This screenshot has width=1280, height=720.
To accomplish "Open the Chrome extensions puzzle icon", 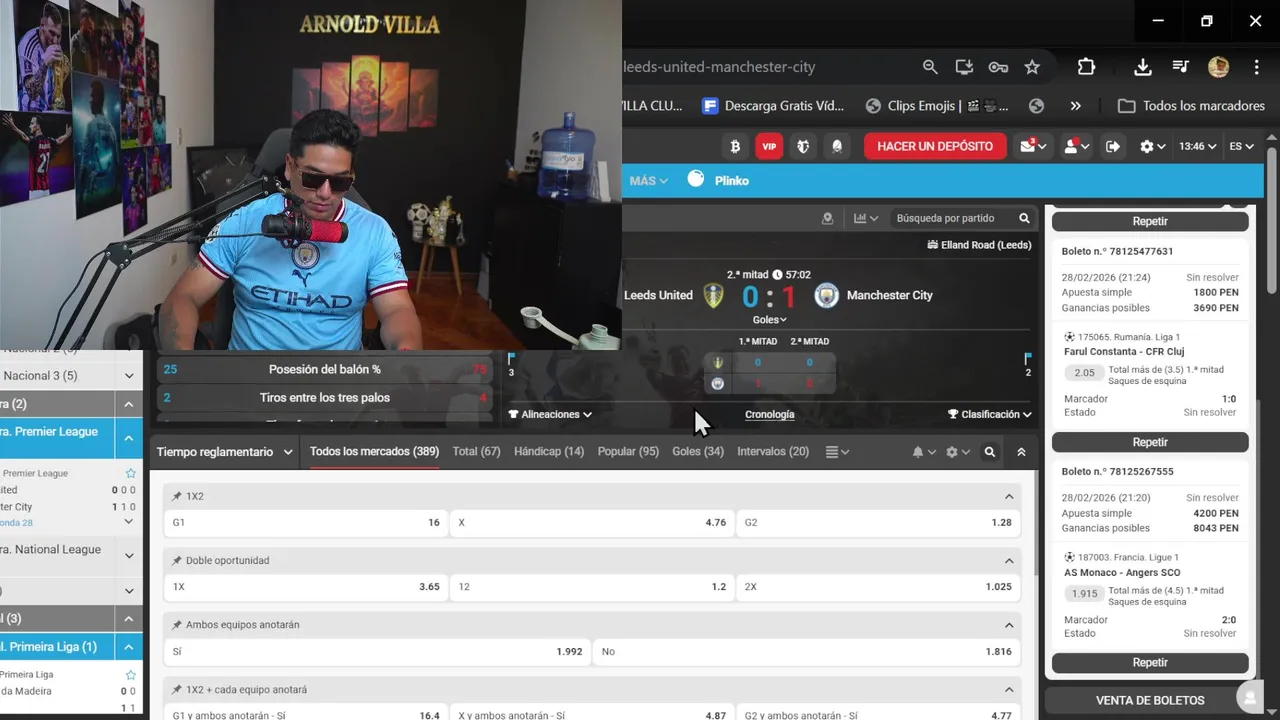I will [x=1086, y=67].
